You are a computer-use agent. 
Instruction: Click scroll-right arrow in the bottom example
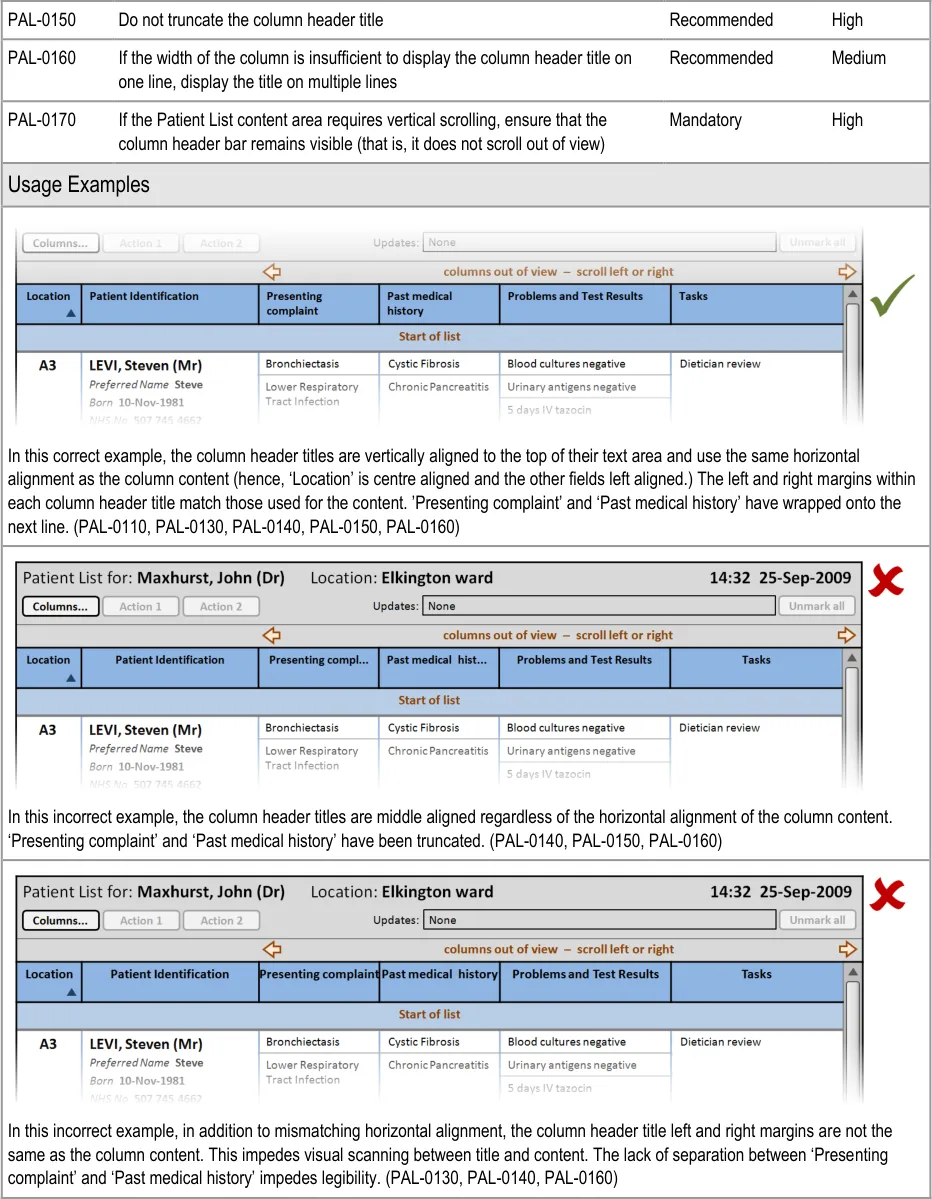(x=848, y=949)
